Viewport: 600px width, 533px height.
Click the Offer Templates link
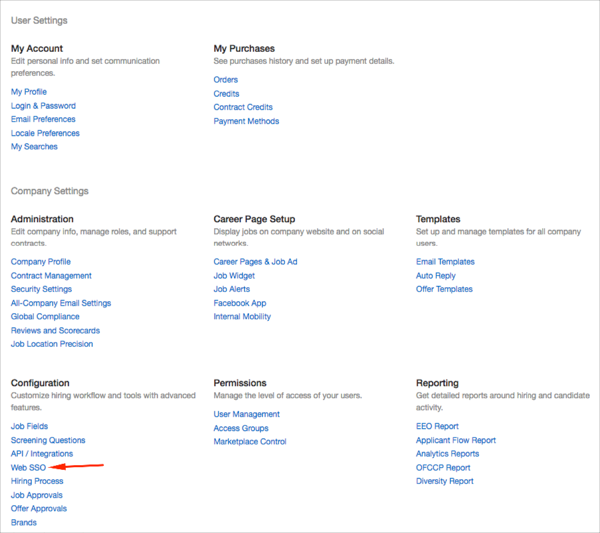click(444, 289)
